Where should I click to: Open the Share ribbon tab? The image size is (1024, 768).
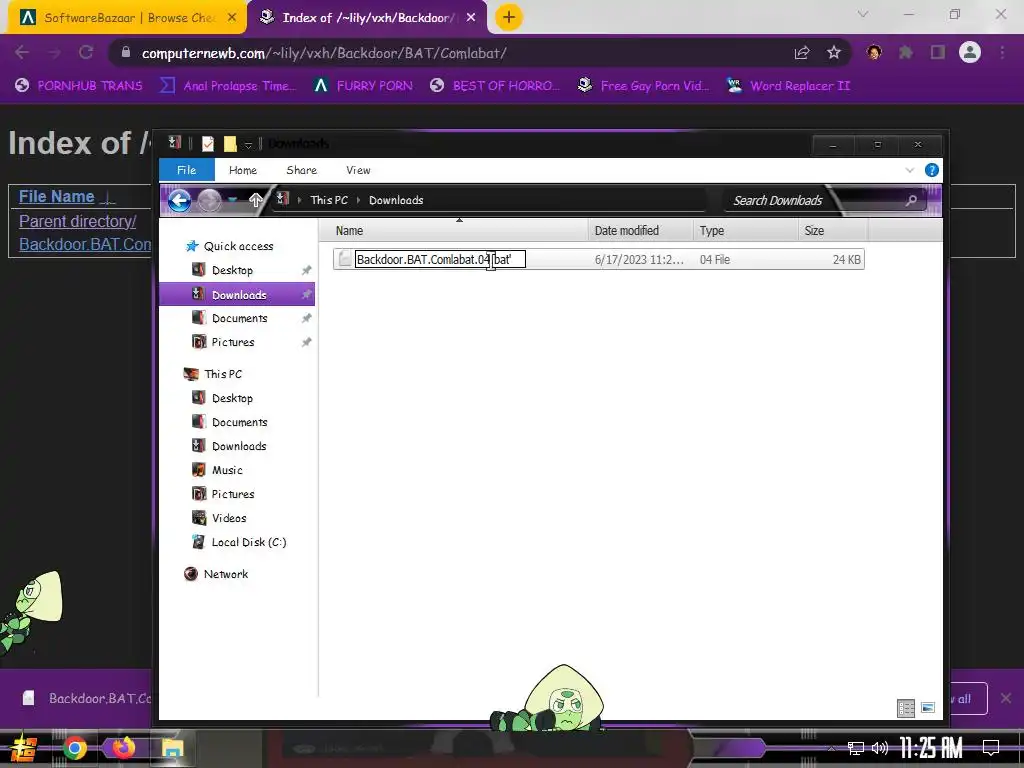point(301,170)
